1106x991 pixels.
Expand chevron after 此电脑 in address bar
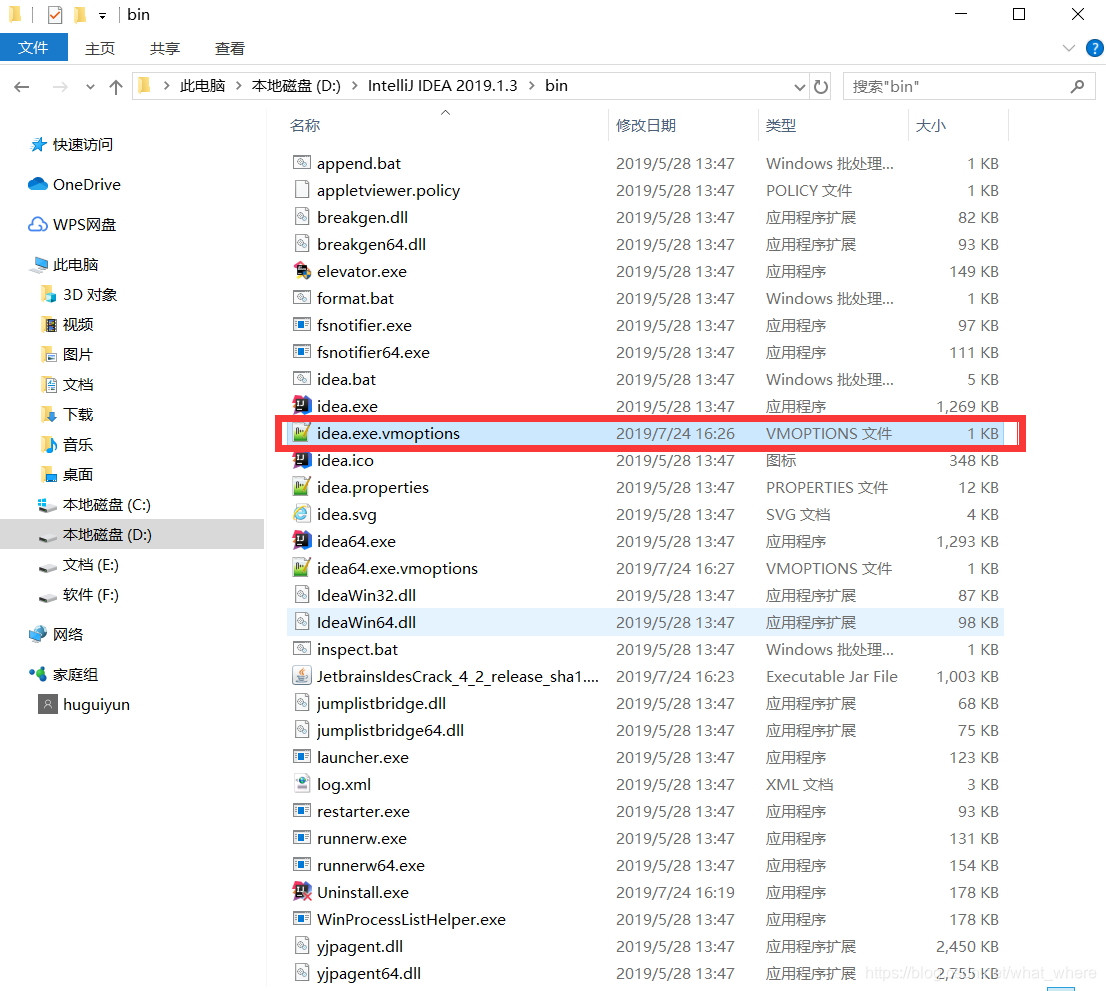click(x=238, y=86)
